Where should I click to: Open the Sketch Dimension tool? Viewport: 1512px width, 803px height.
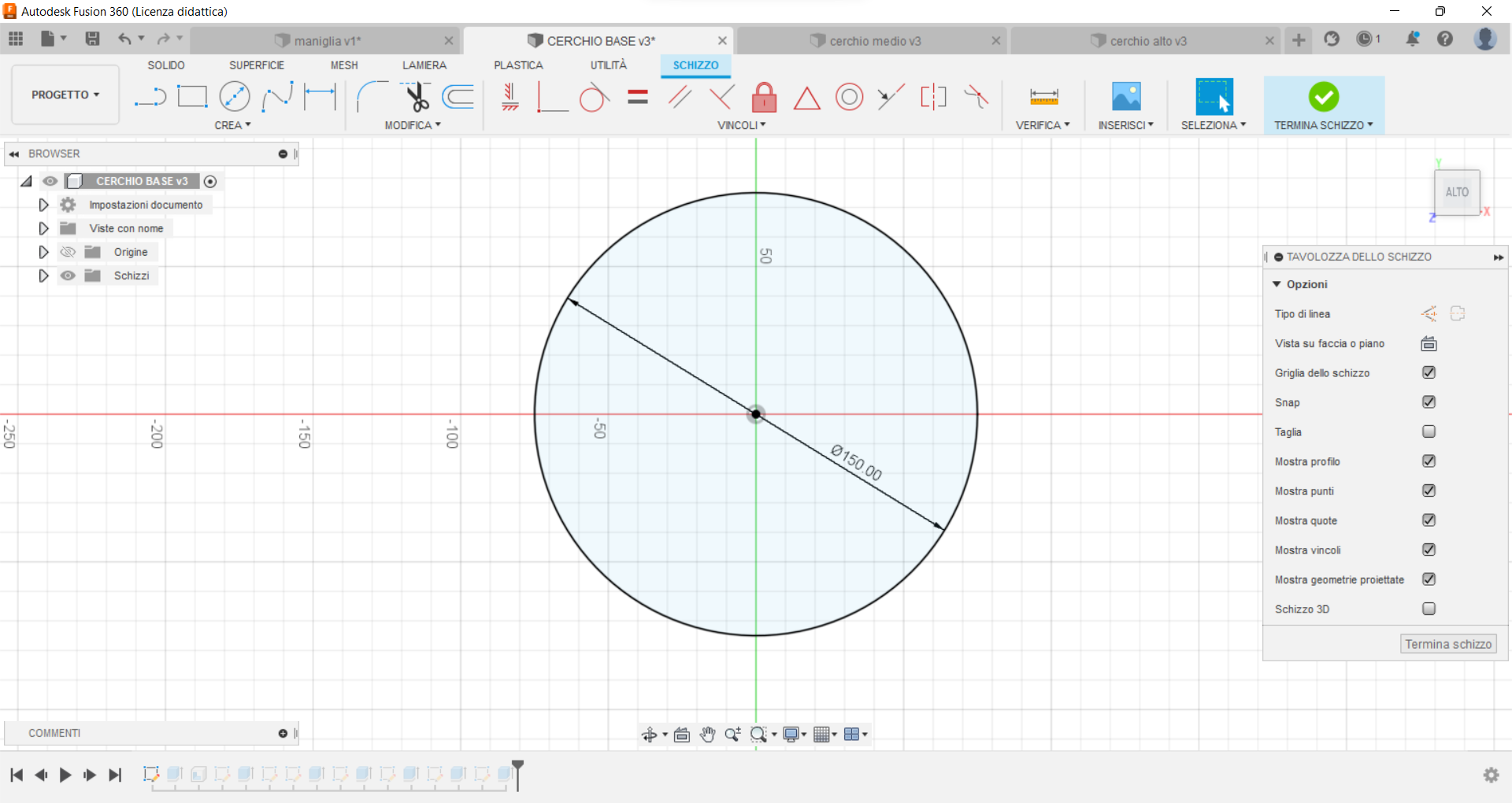pos(320,96)
